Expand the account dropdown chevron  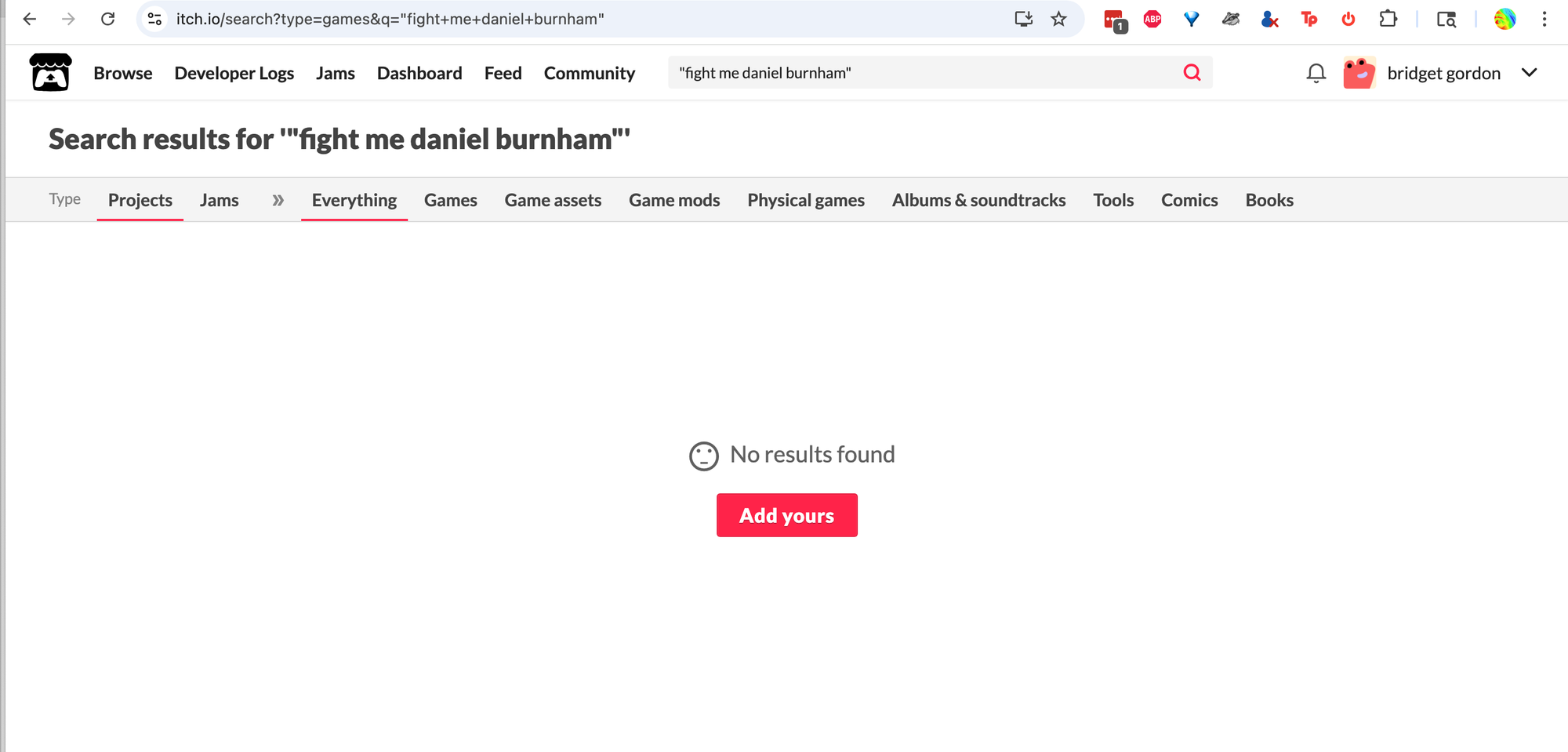coord(1529,73)
